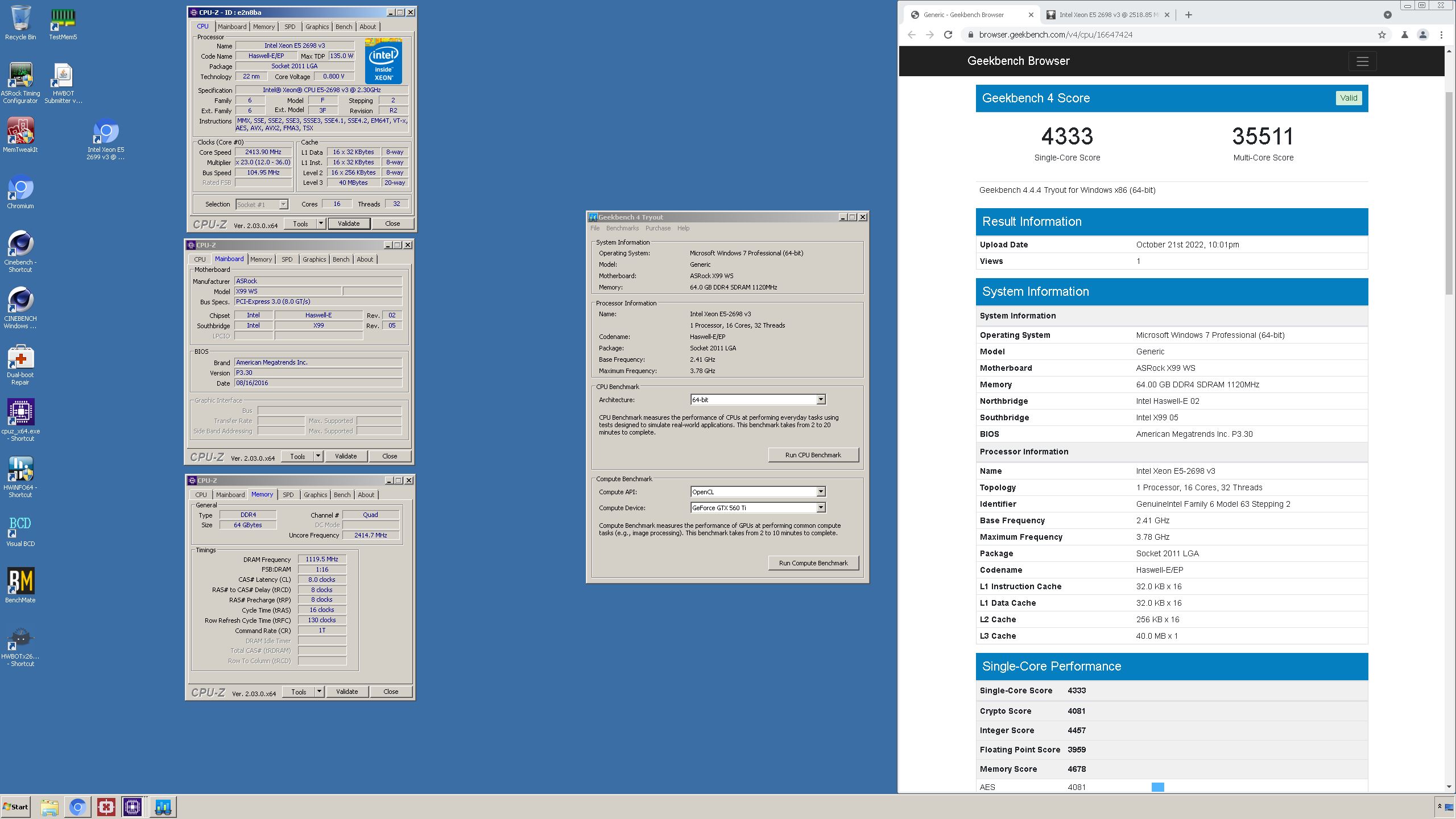
Task: Open Visual BCD desktop icon
Action: click(20, 530)
